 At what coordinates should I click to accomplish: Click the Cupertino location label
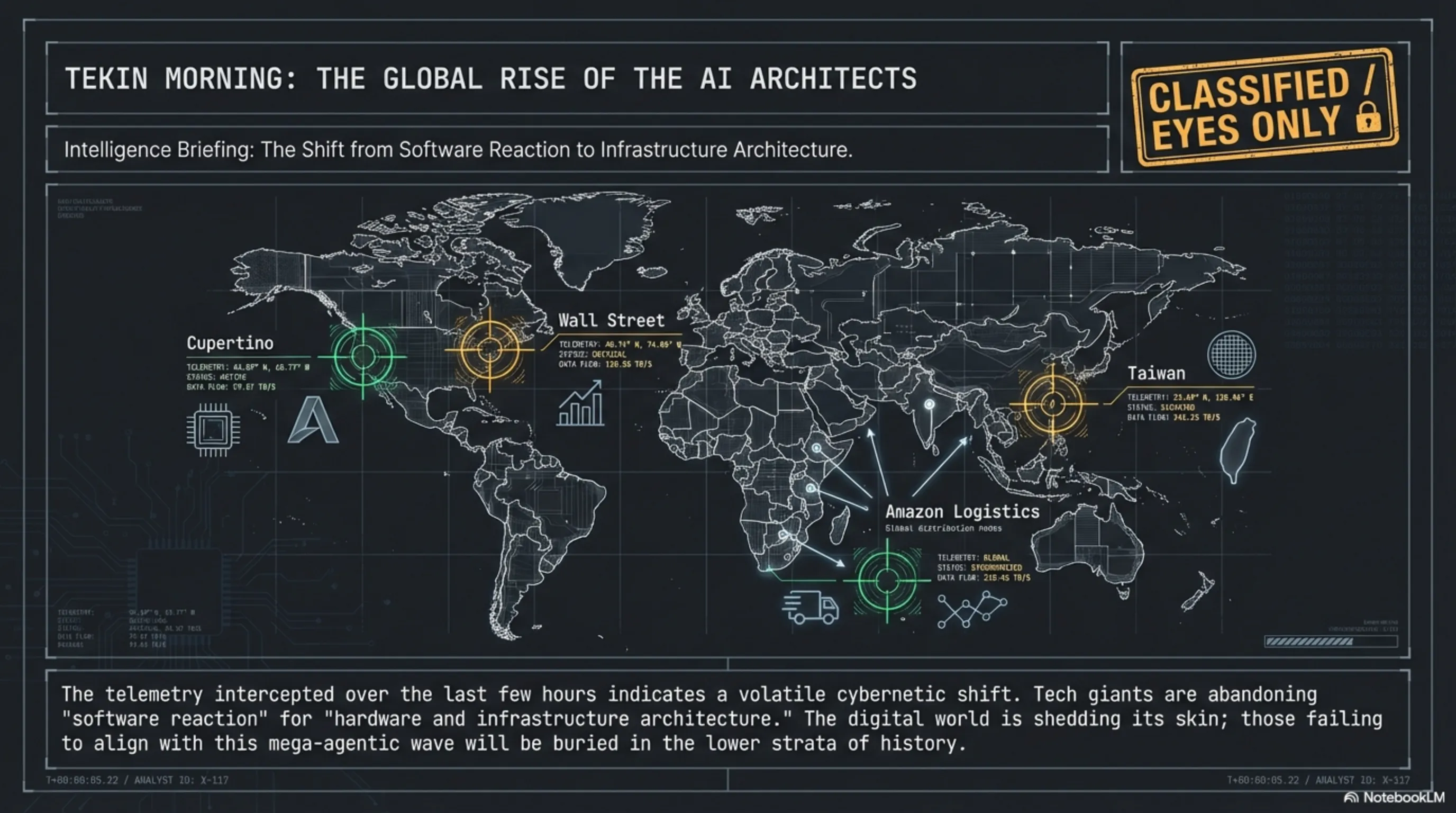click(230, 343)
